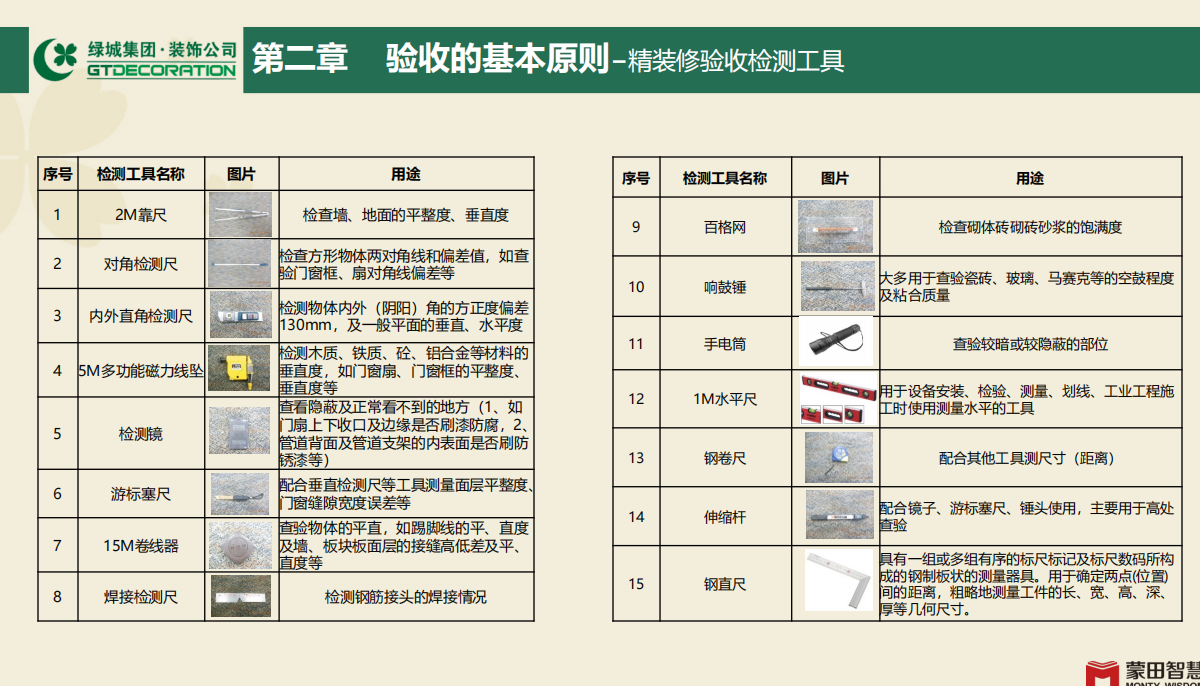Click the 15M卷线器 tool photo
1200x686 pixels.
240,545
